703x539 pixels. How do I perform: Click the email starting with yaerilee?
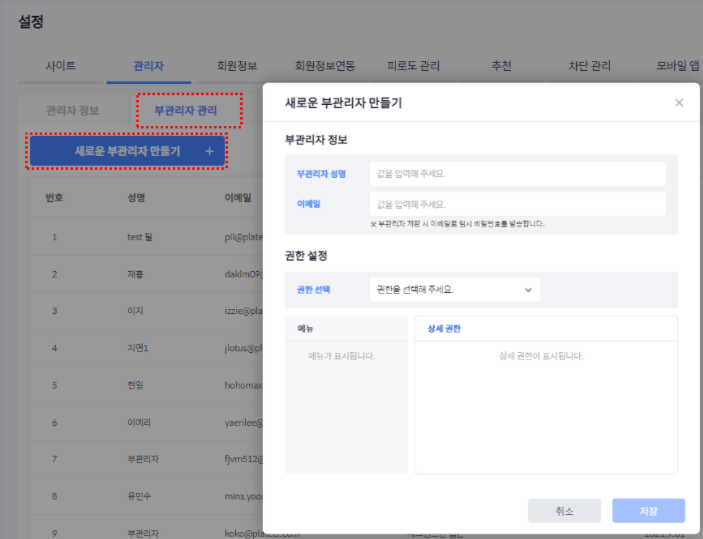243,422
